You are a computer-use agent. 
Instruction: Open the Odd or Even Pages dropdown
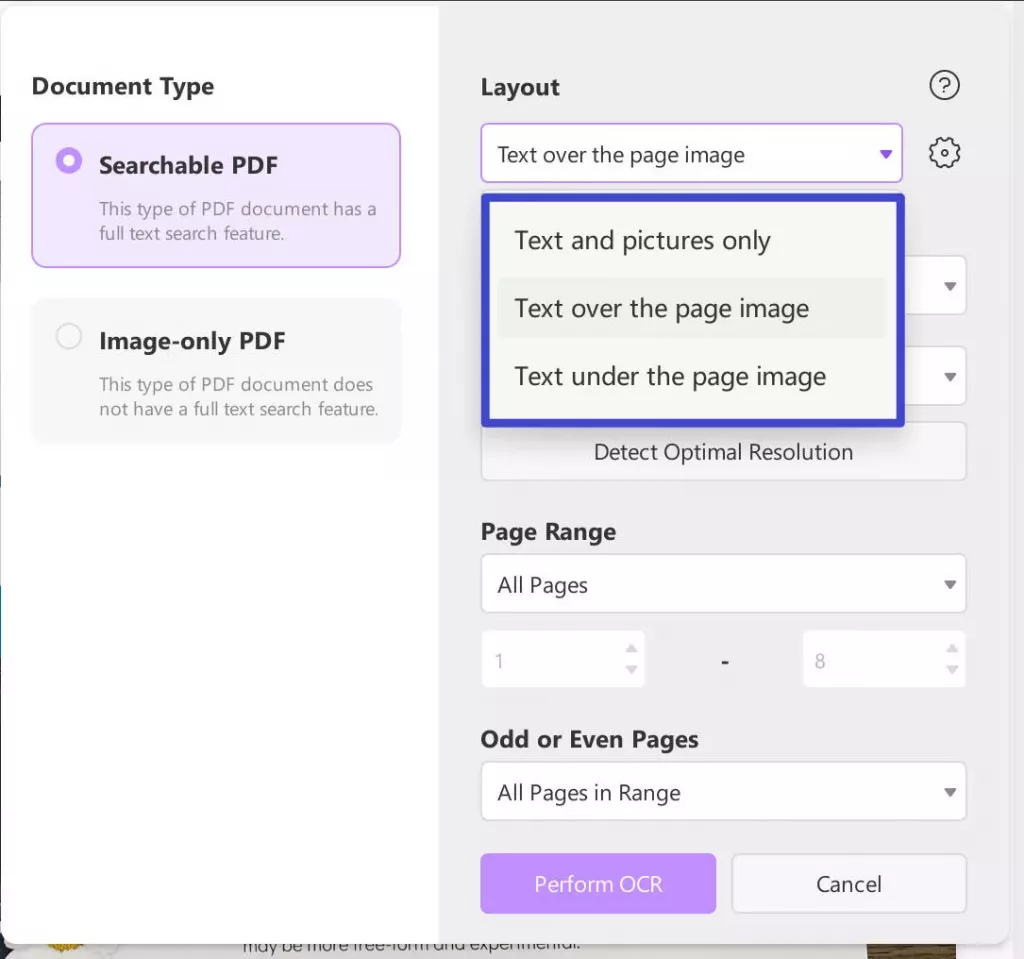tap(723, 793)
